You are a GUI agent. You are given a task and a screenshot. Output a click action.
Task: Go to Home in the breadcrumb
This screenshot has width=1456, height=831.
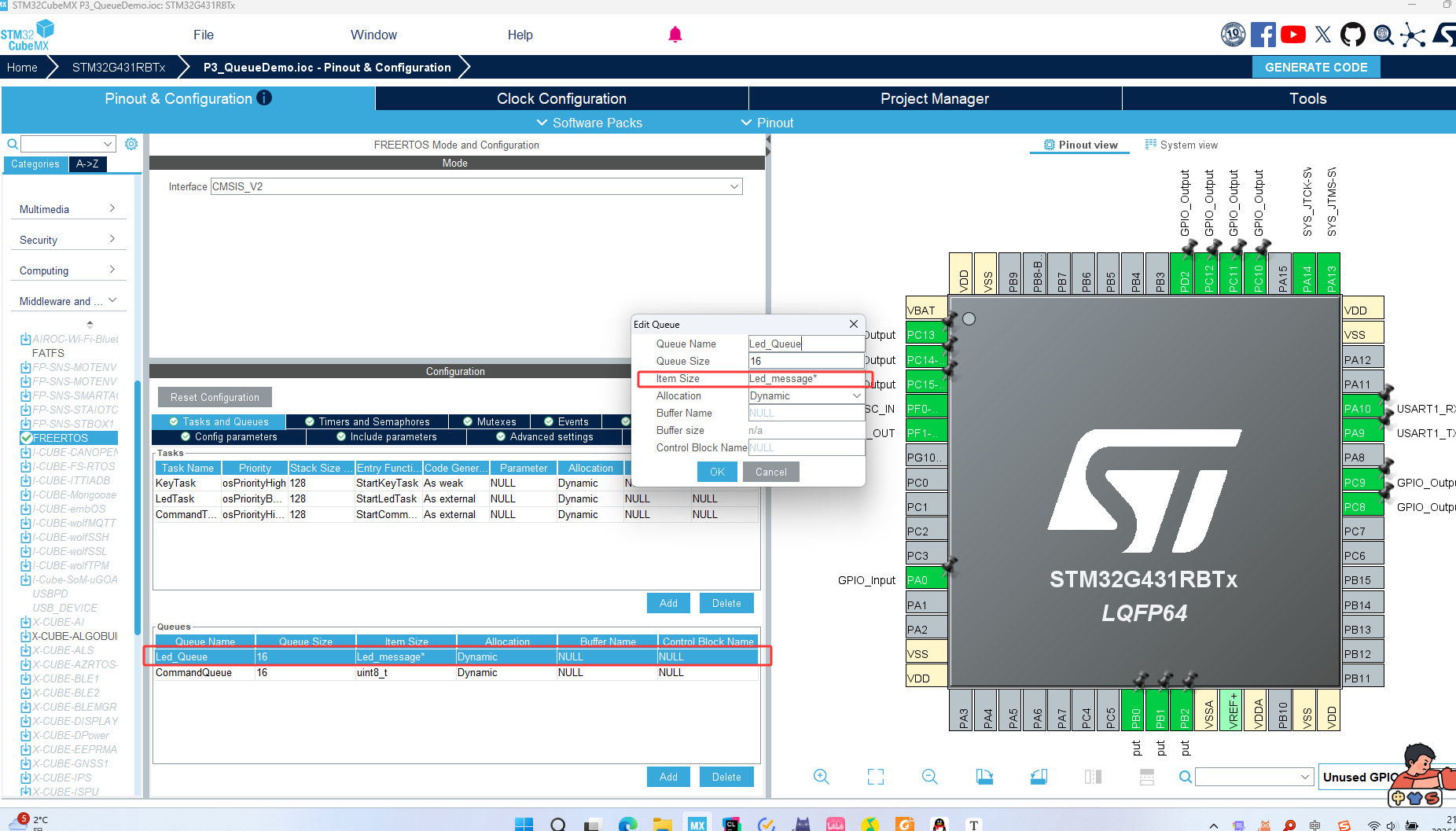click(22, 68)
